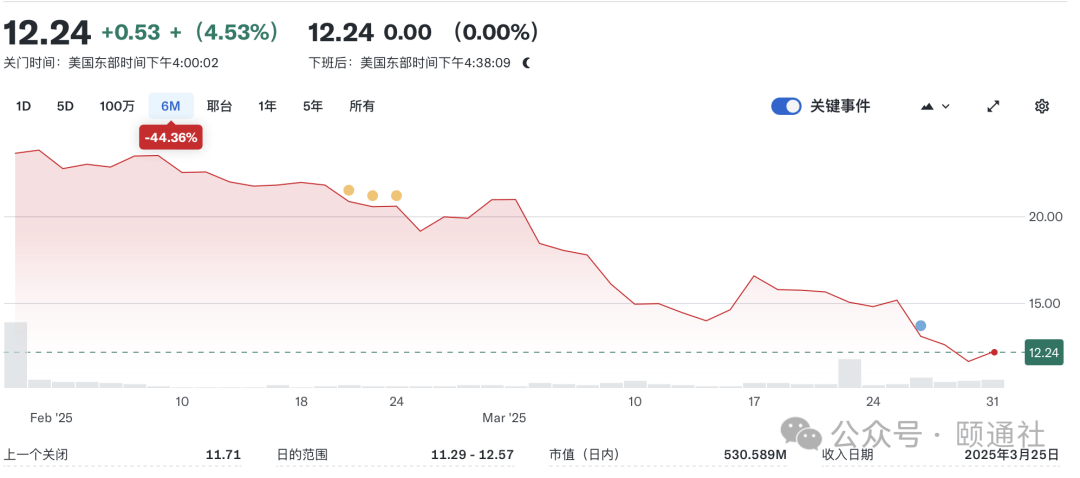Viewport: 1080px width, 478px height.
Task: Open the chart type dropdown
Action: [934, 106]
